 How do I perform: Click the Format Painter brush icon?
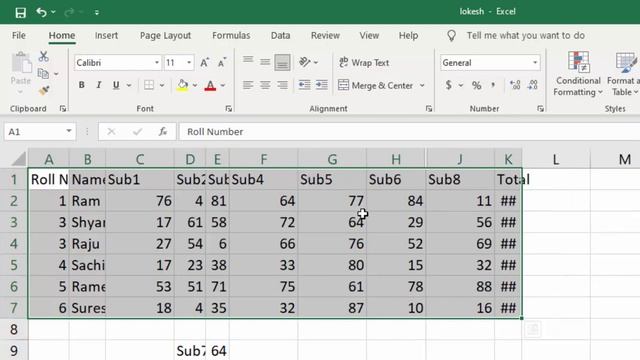(44, 90)
